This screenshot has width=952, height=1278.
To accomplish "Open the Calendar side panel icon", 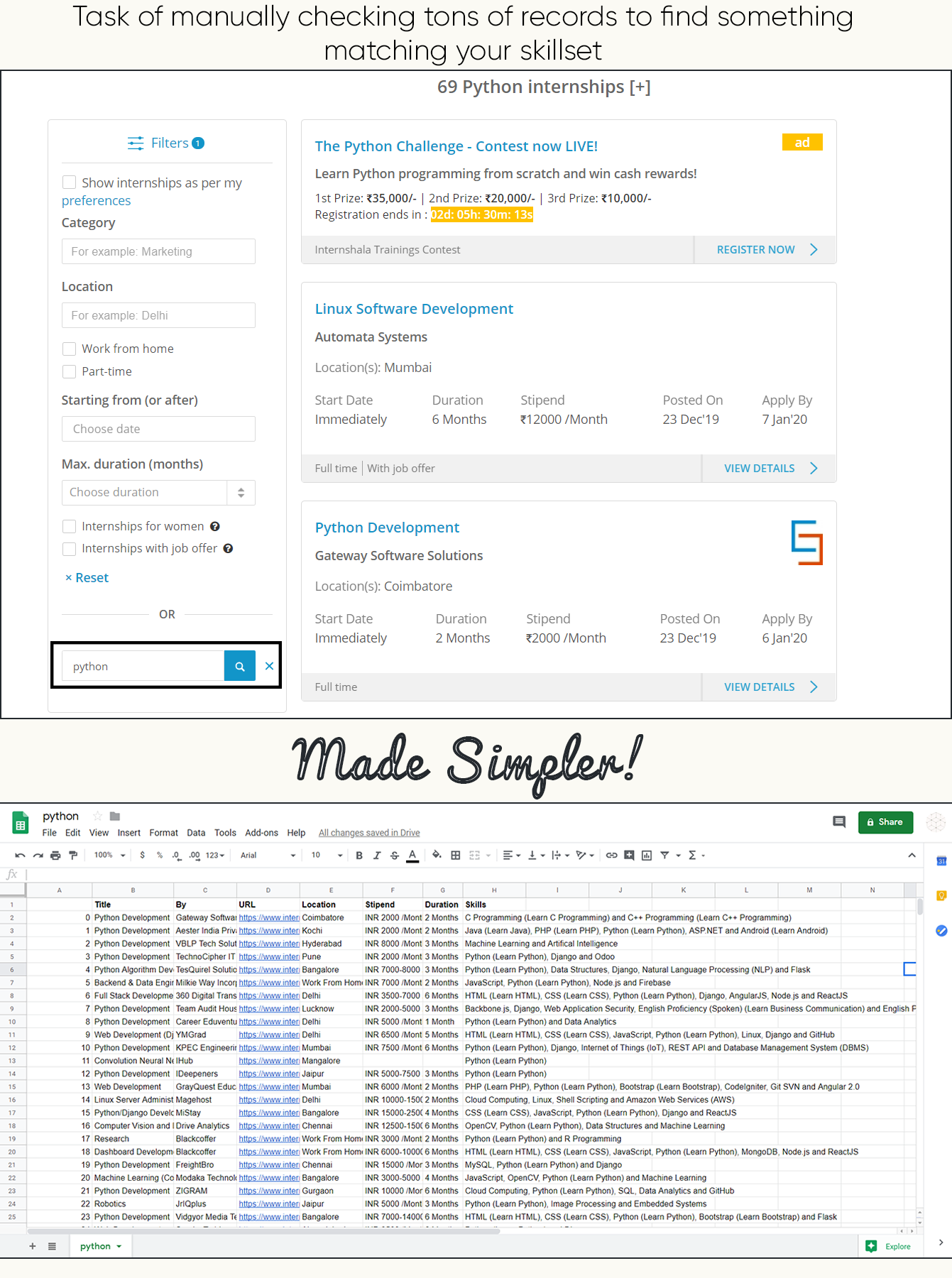I will (941, 861).
